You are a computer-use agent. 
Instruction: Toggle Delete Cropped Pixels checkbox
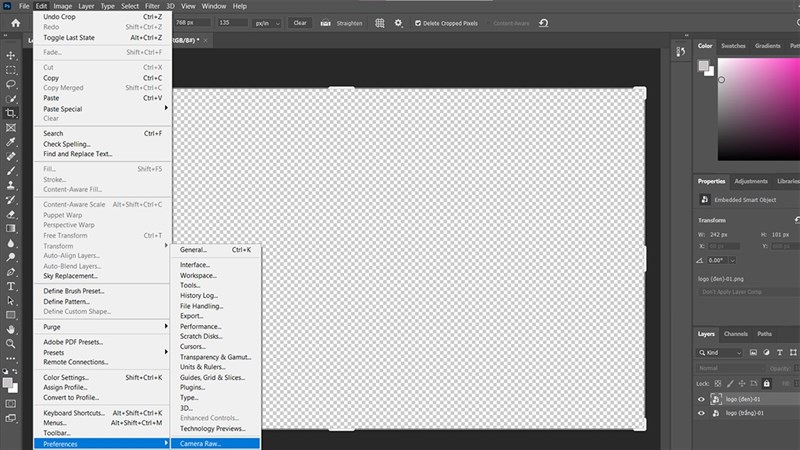[418, 23]
